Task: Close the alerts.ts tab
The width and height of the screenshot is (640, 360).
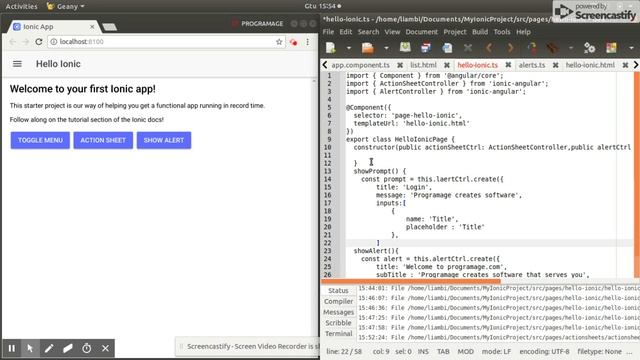Action: 556,65
